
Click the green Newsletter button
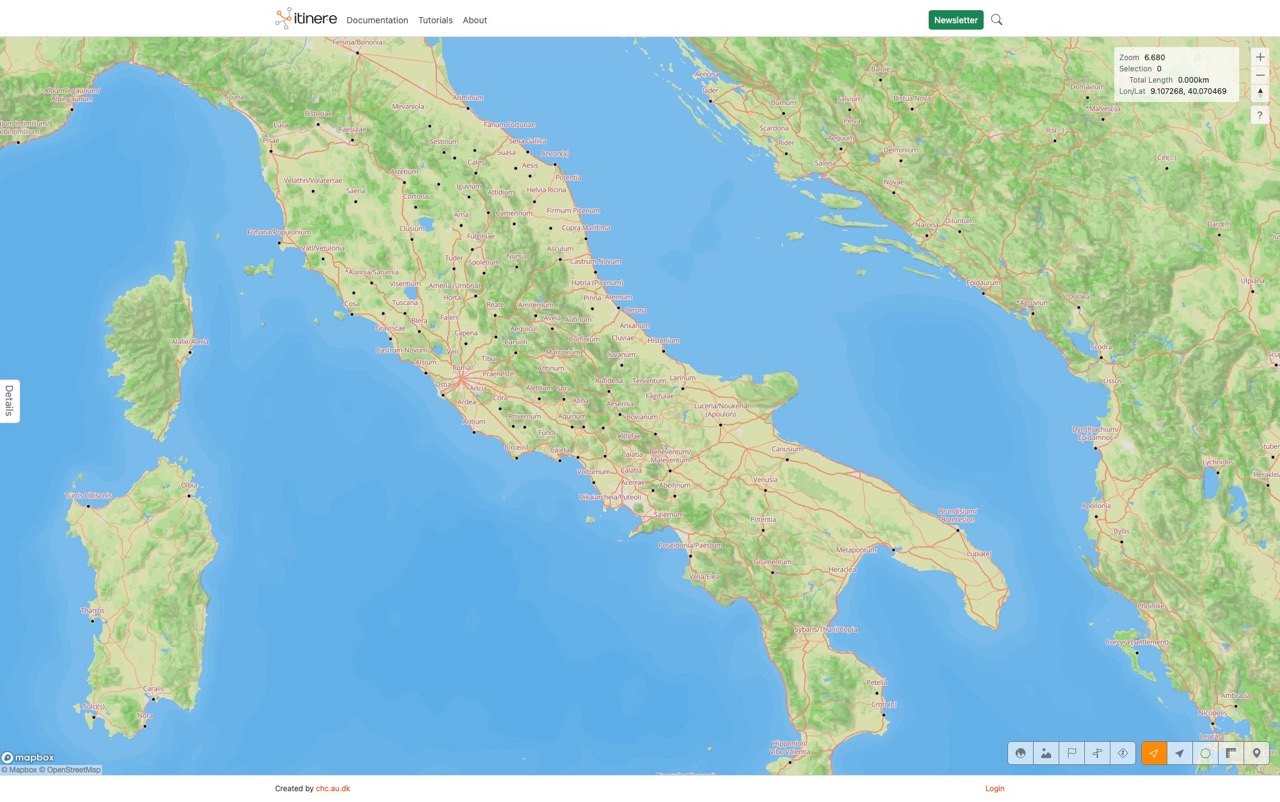click(x=955, y=20)
